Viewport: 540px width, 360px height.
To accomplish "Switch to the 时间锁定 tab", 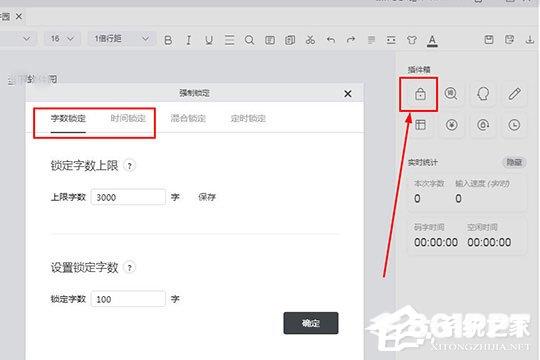I will [x=128, y=119].
